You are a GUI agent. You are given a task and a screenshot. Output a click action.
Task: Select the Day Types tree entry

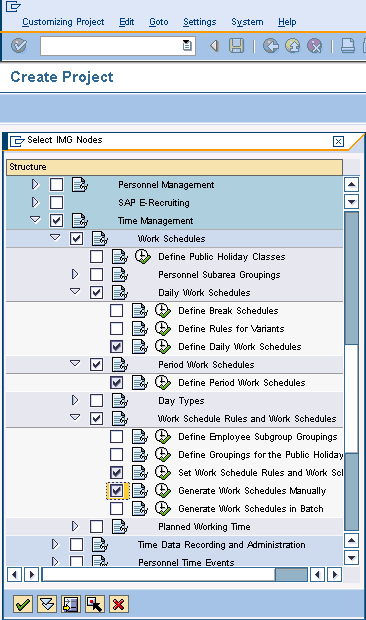click(181, 401)
